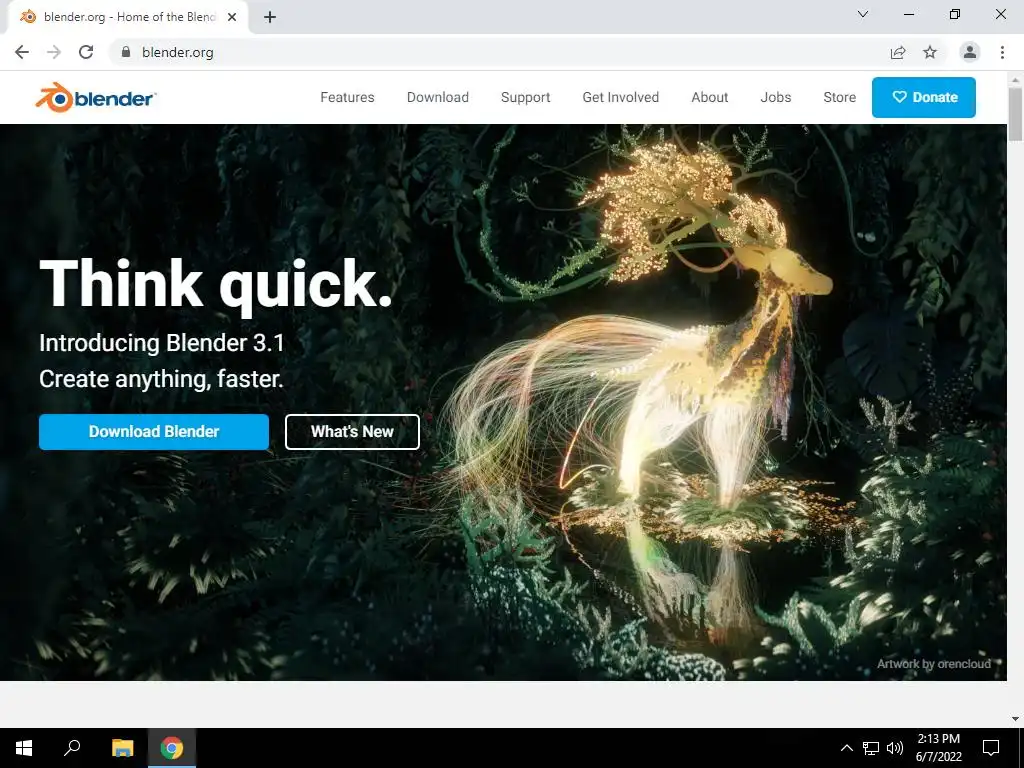The width and height of the screenshot is (1024, 768).
Task: Click the Chrome taskbar icon
Action: [172, 748]
